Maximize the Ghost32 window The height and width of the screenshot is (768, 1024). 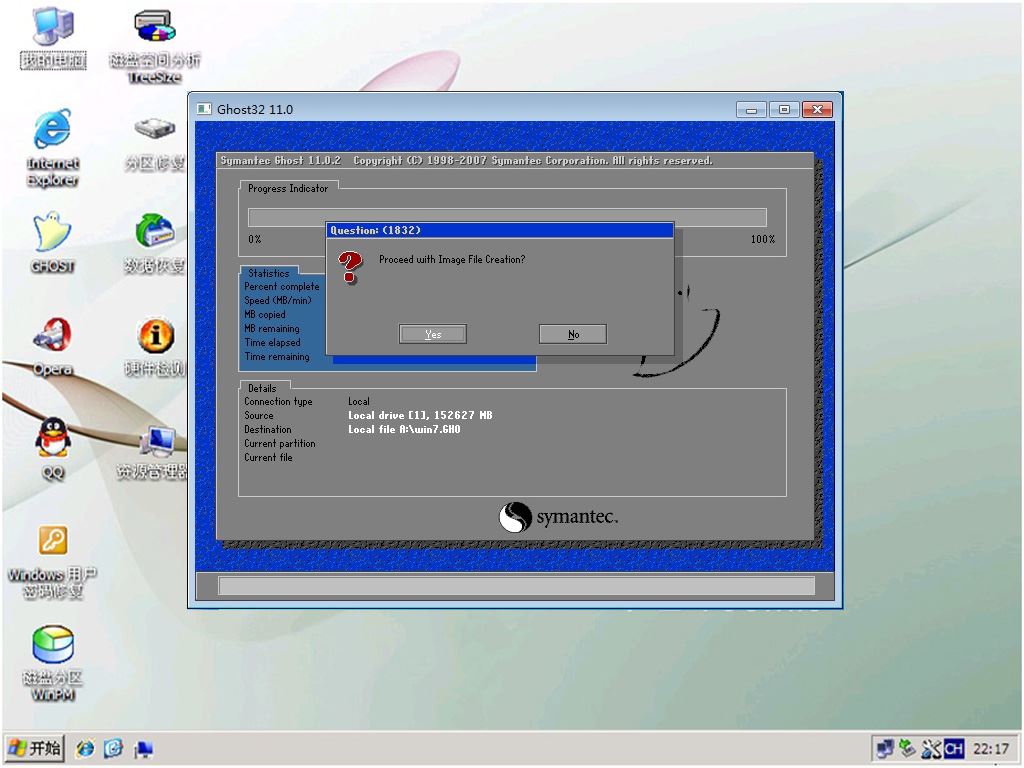(x=784, y=110)
